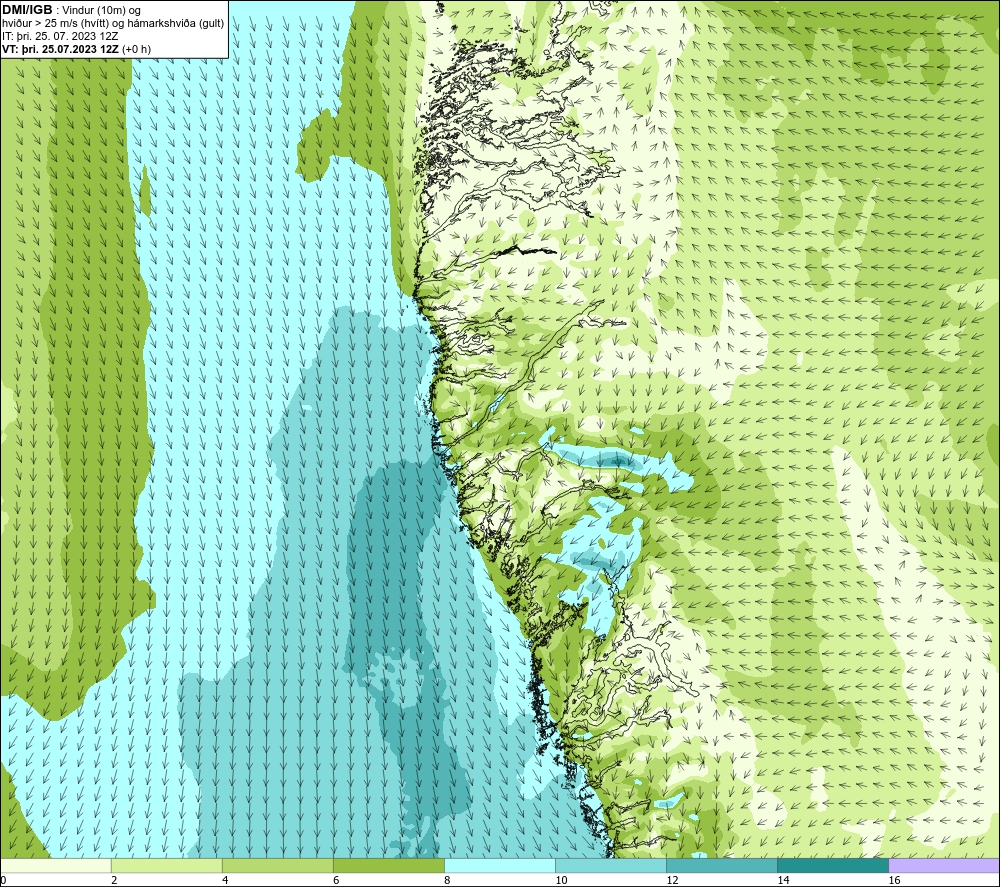Click the 14–16 m/s dark teal legend swatch
Viewport: 1000px width, 887px height.
[833, 866]
